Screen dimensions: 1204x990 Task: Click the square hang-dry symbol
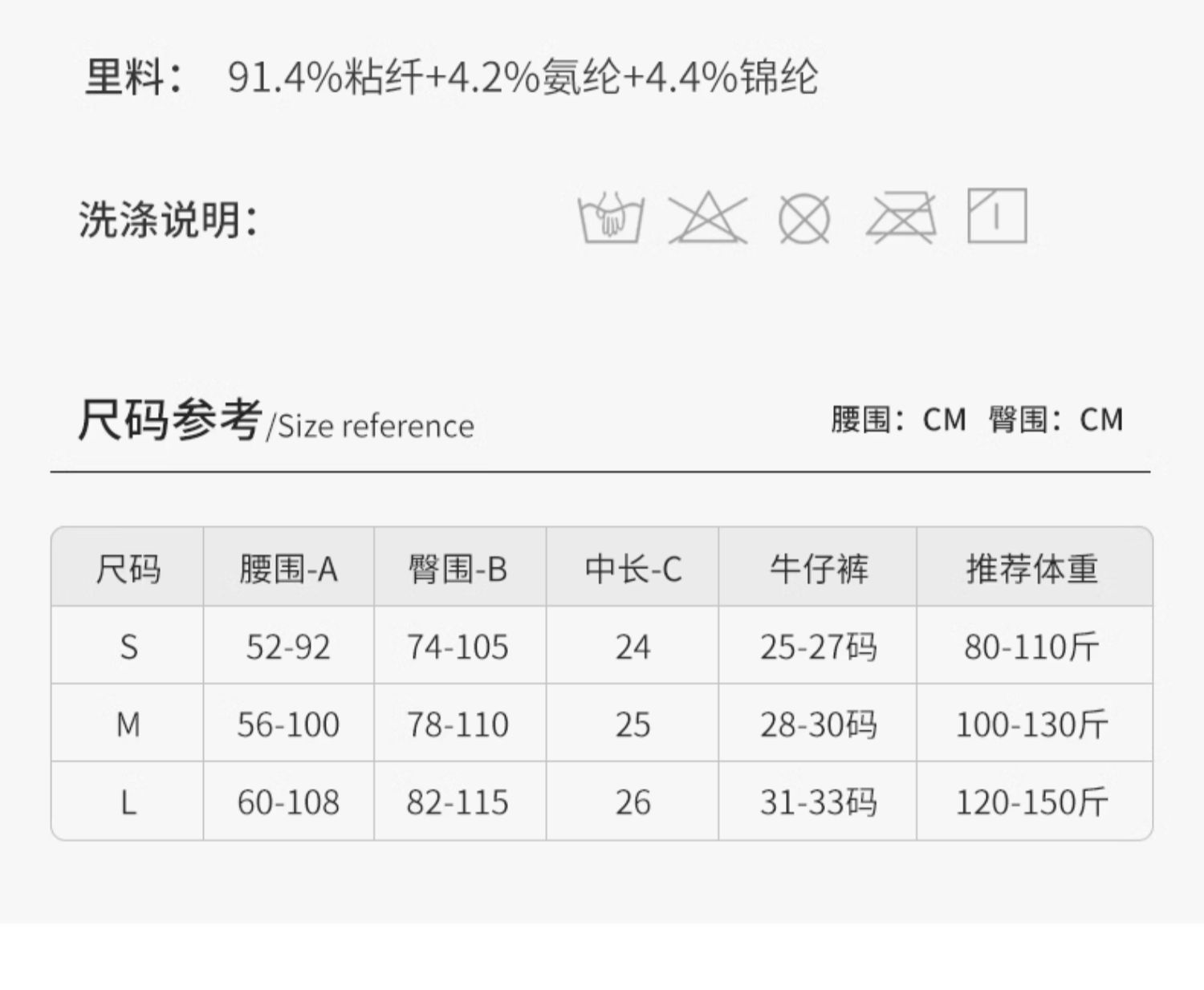pos(997,215)
